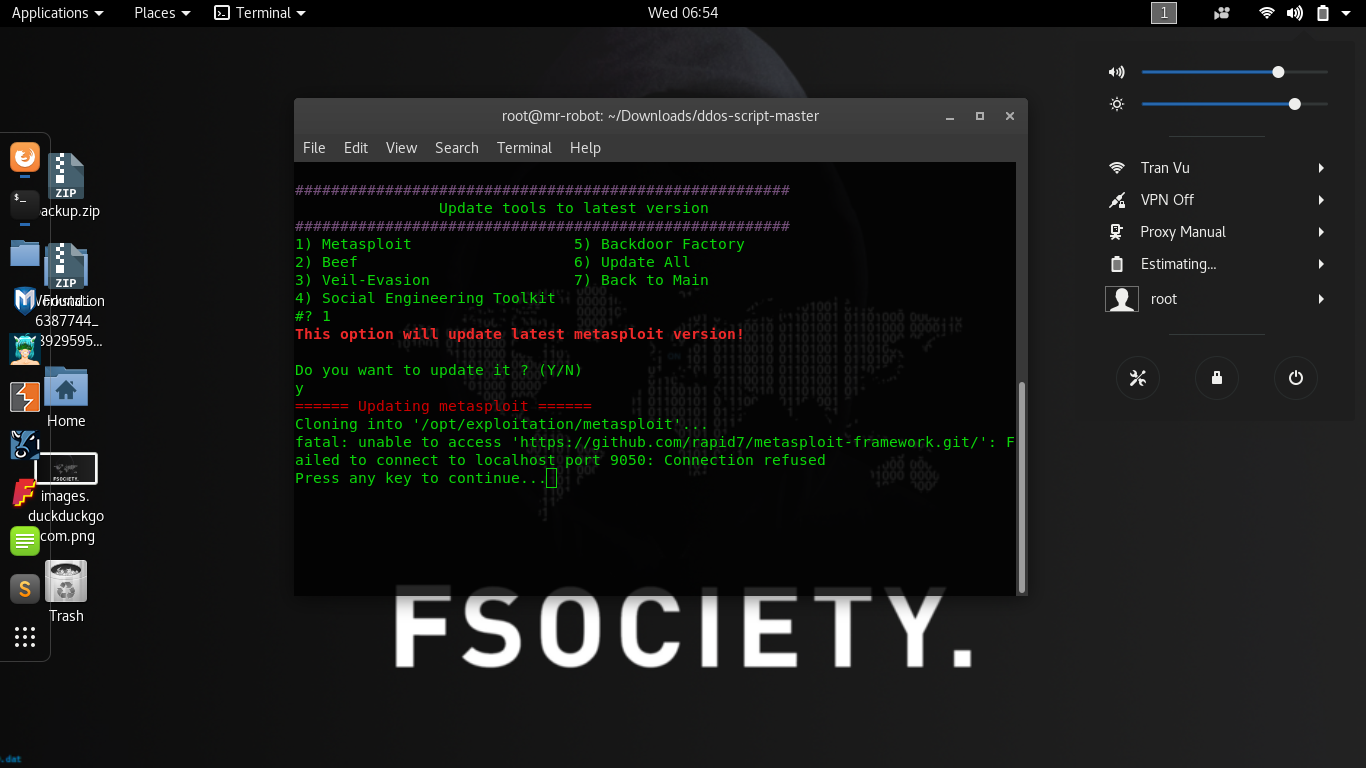1366x768 pixels.
Task: Open the Files folder icon in the dock
Action: [x=25, y=252]
